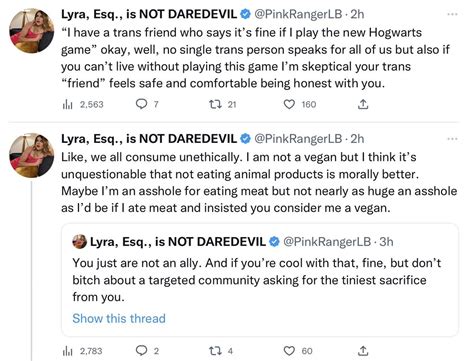474x361 pixels.
Task: Open the first tweet's author profile picture
Action: tap(31, 31)
